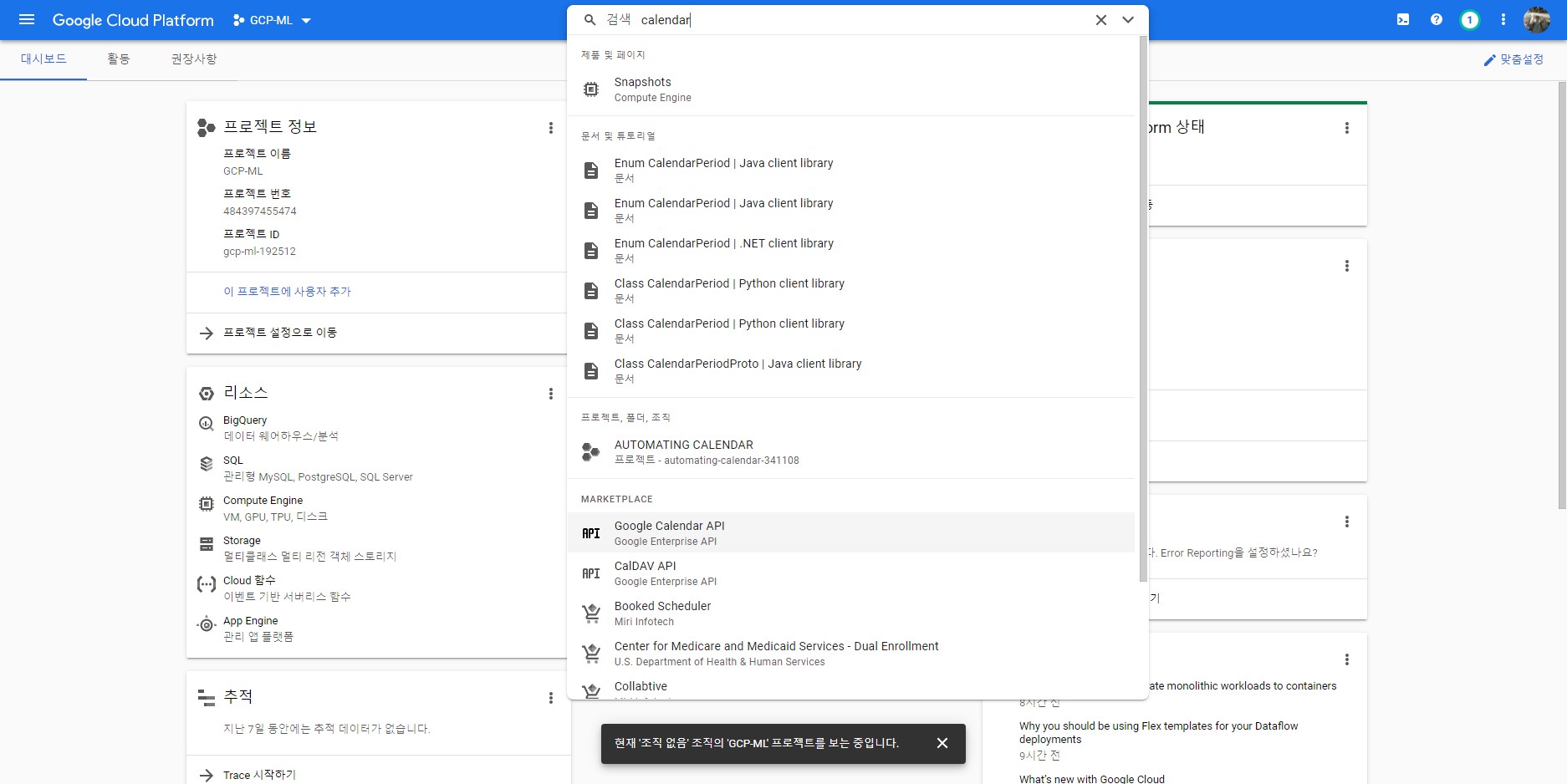Open Class CalendarPeriodProto Java client library result
1567x784 pixels.
point(851,370)
